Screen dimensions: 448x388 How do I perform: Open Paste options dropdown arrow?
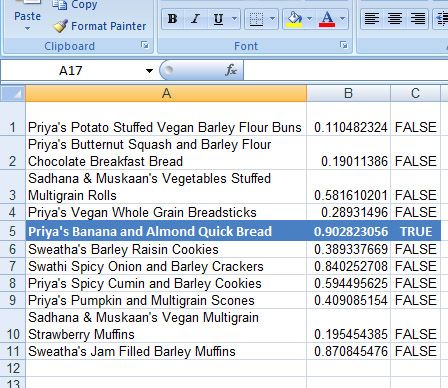(27, 29)
